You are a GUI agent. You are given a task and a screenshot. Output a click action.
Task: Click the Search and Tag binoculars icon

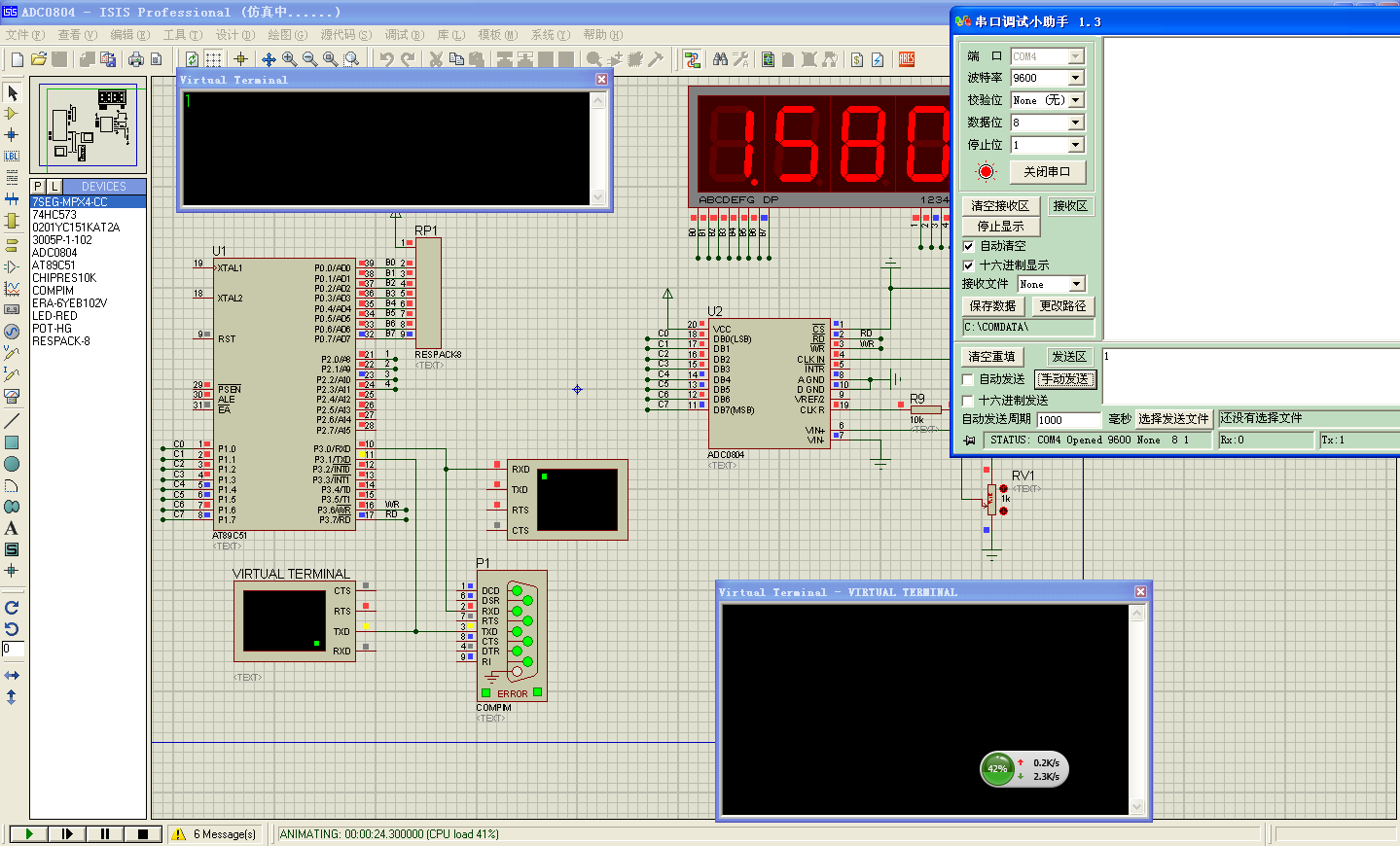click(x=720, y=59)
